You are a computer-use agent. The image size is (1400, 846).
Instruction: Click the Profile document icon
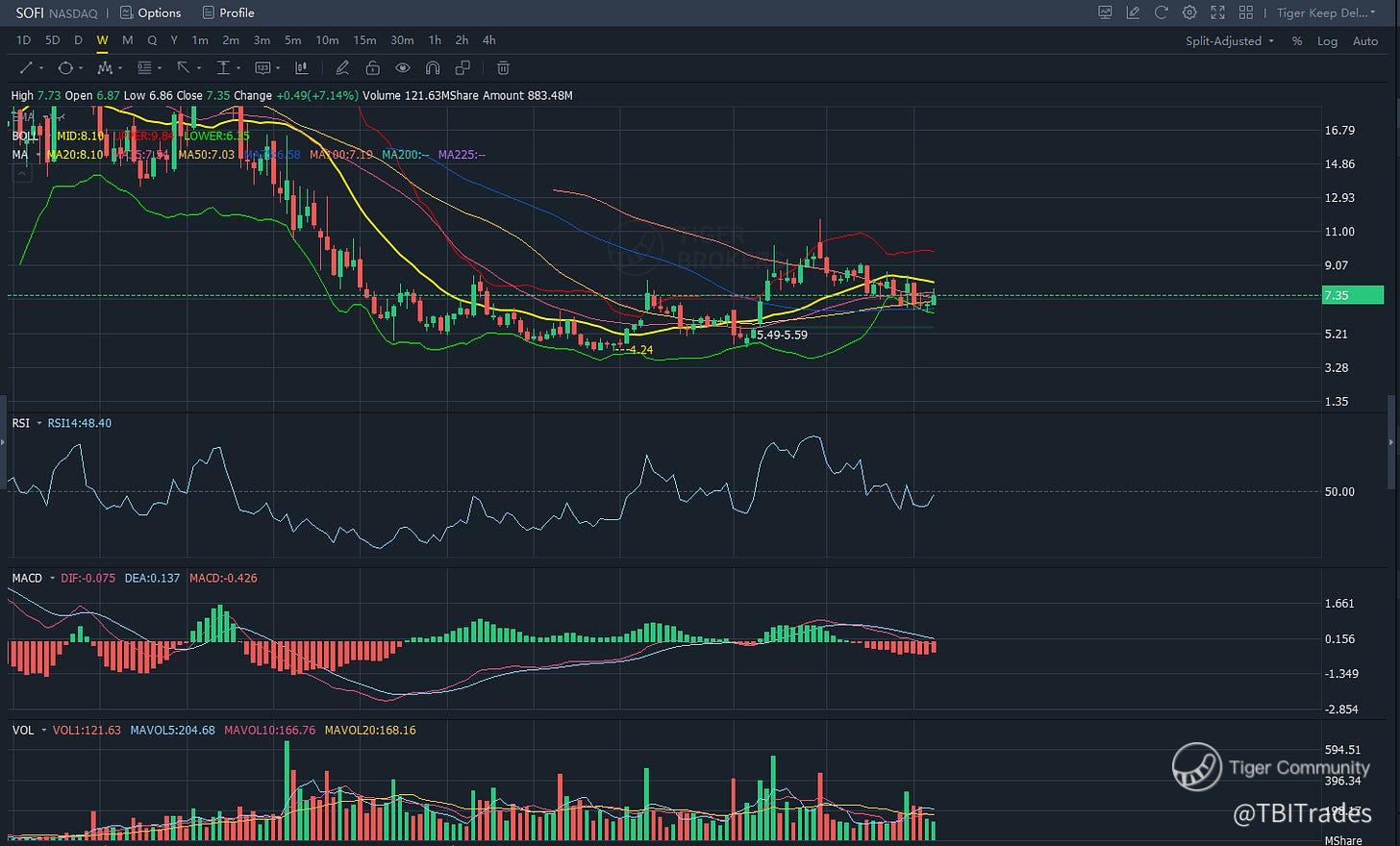tap(209, 12)
